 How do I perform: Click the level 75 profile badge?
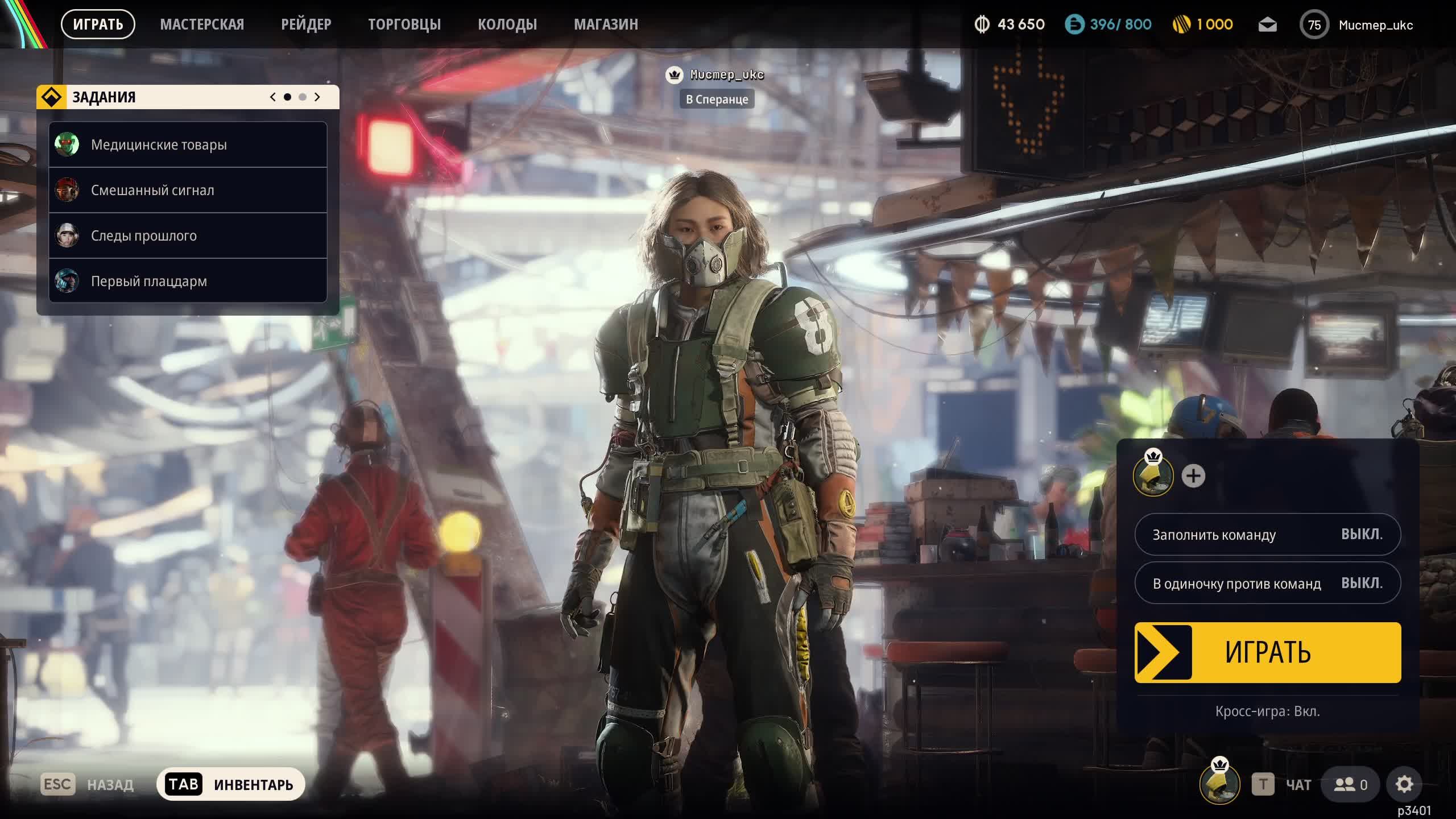pyautogui.click(x=1314, y=25)
